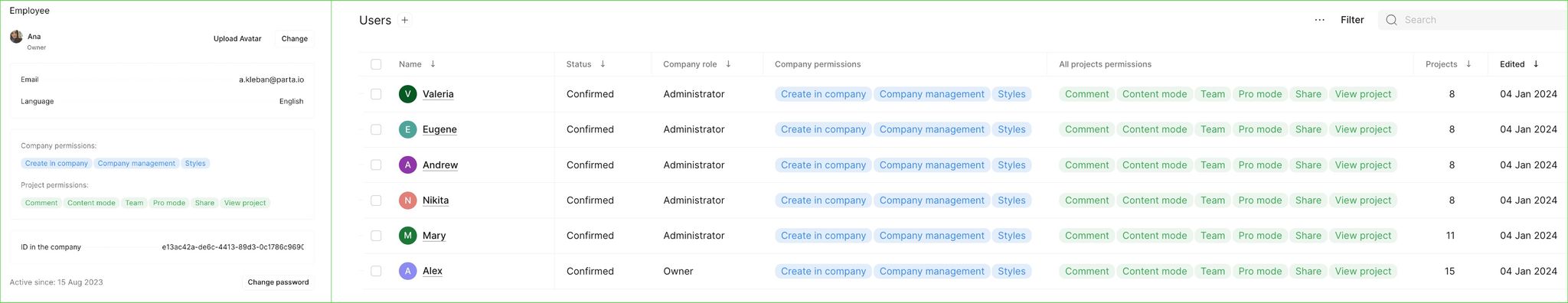Click the Change password button
1568x303 pixels.
tap(278, 282)
